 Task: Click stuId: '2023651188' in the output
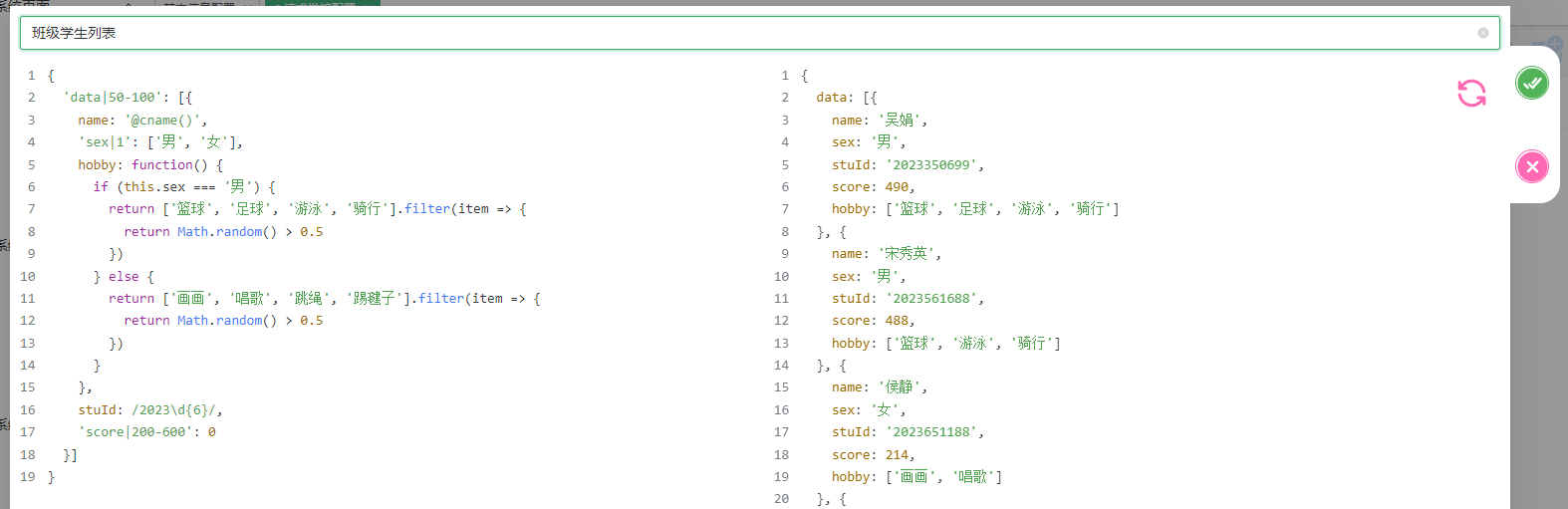tap(908, 432)
